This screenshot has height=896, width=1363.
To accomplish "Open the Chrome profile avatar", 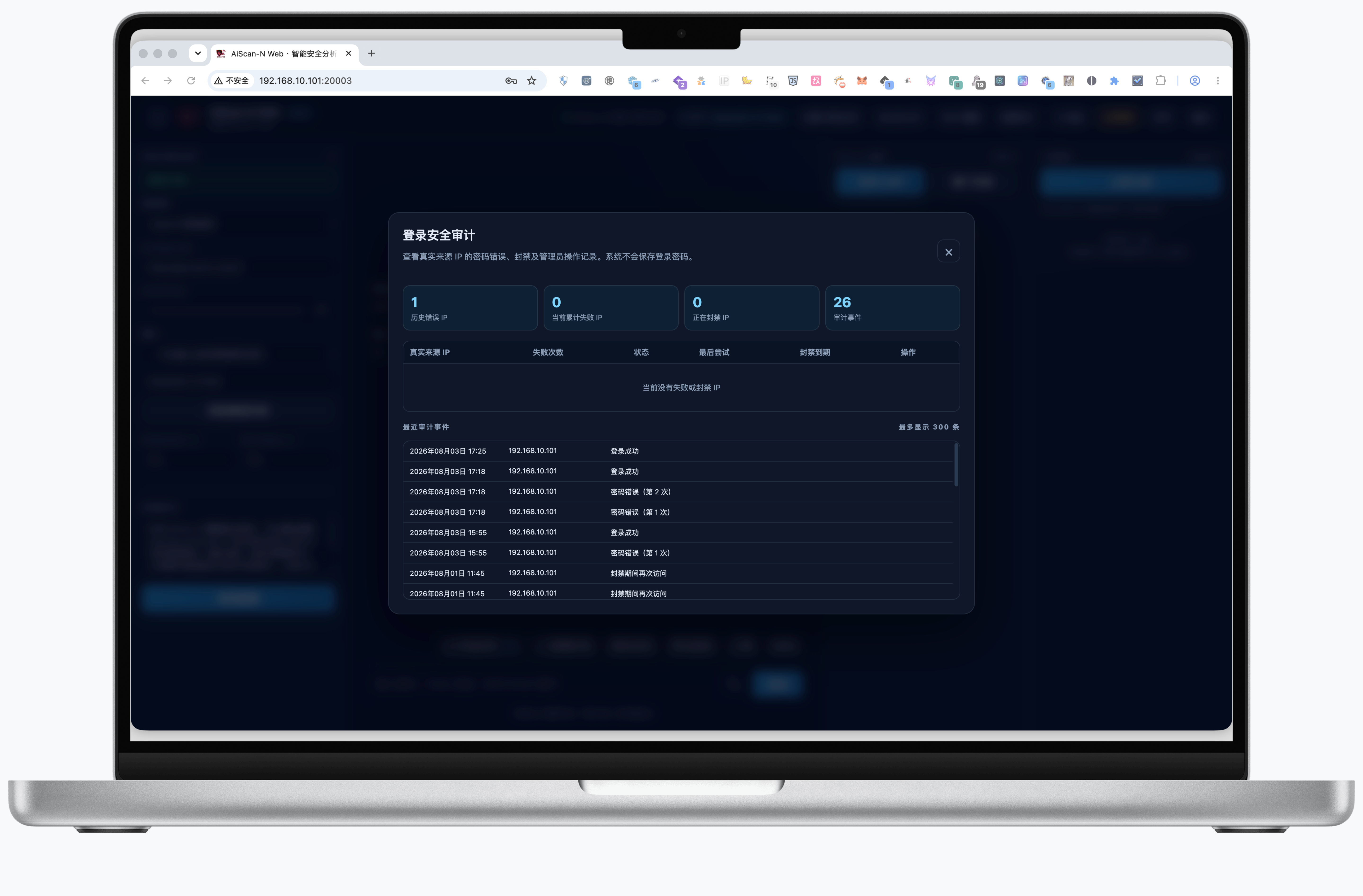I will click(x=1195, y=81).
